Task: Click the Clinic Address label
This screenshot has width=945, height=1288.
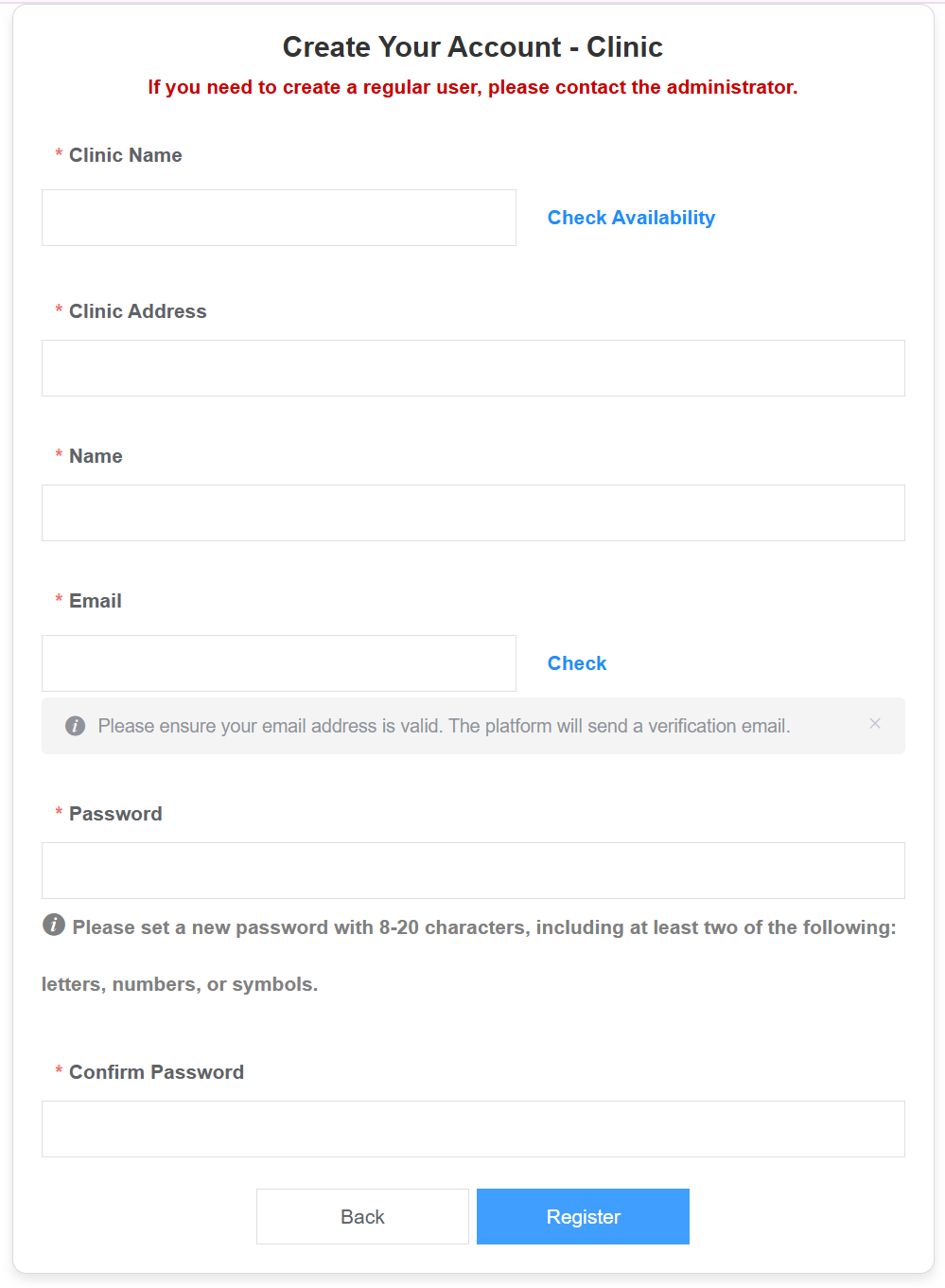Action: (x=138, y=311)
